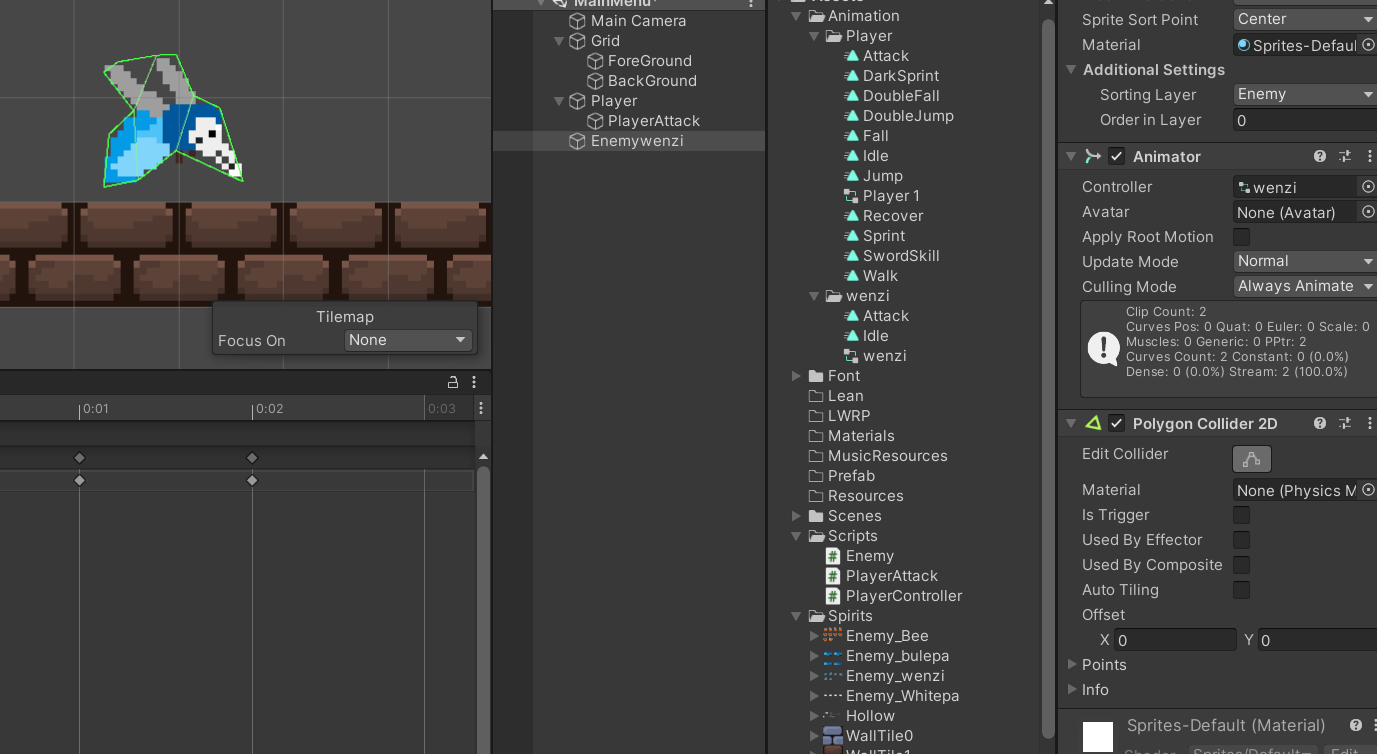Click the Edit Collider button
Screen dimensions: 1377x754
pos(1252,459)
